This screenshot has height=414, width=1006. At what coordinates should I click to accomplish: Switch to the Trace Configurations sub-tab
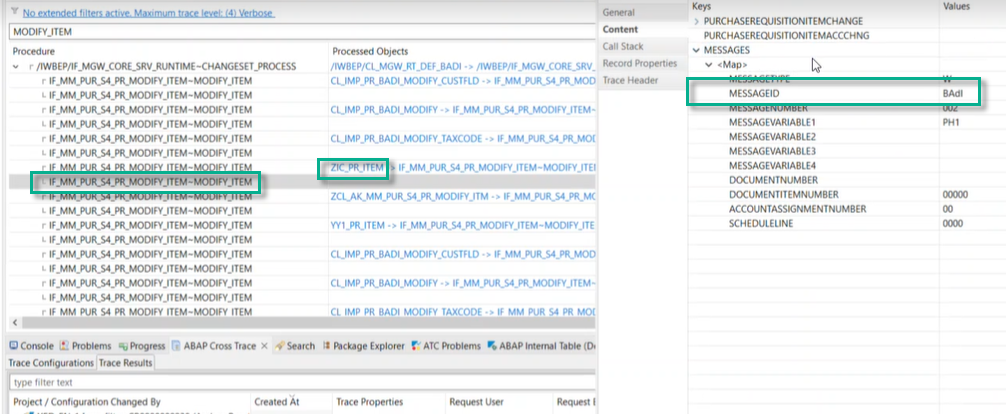(x=51, y=363)
